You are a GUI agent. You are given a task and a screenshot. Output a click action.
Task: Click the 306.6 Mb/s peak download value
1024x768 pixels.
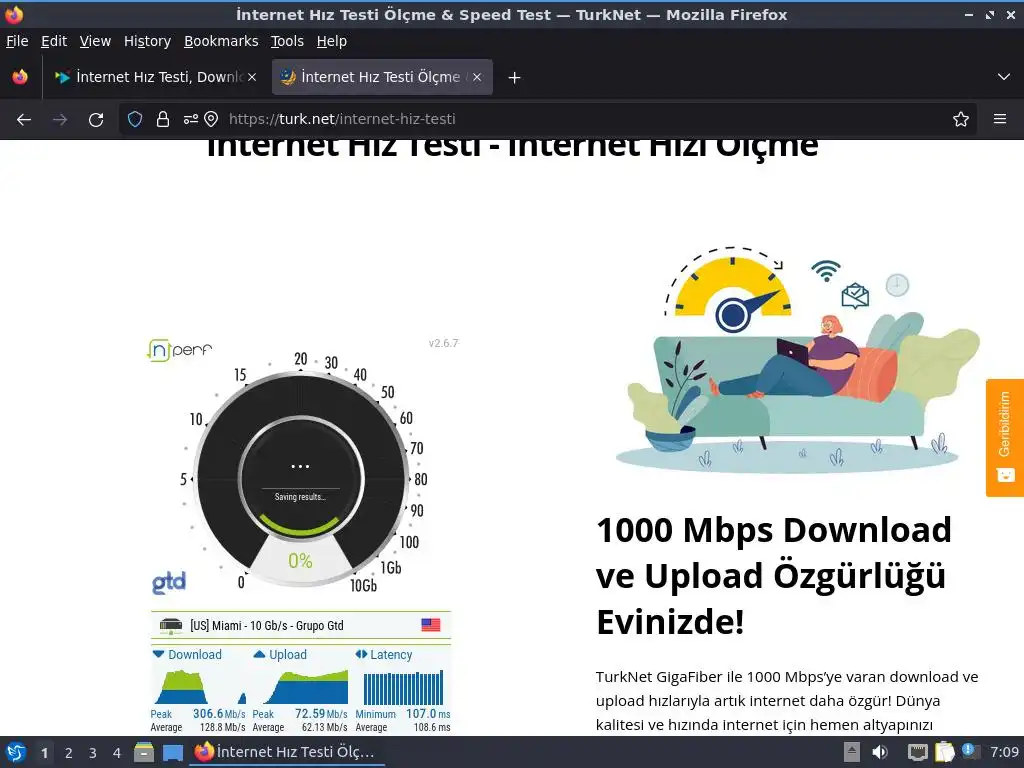(219, 714)
